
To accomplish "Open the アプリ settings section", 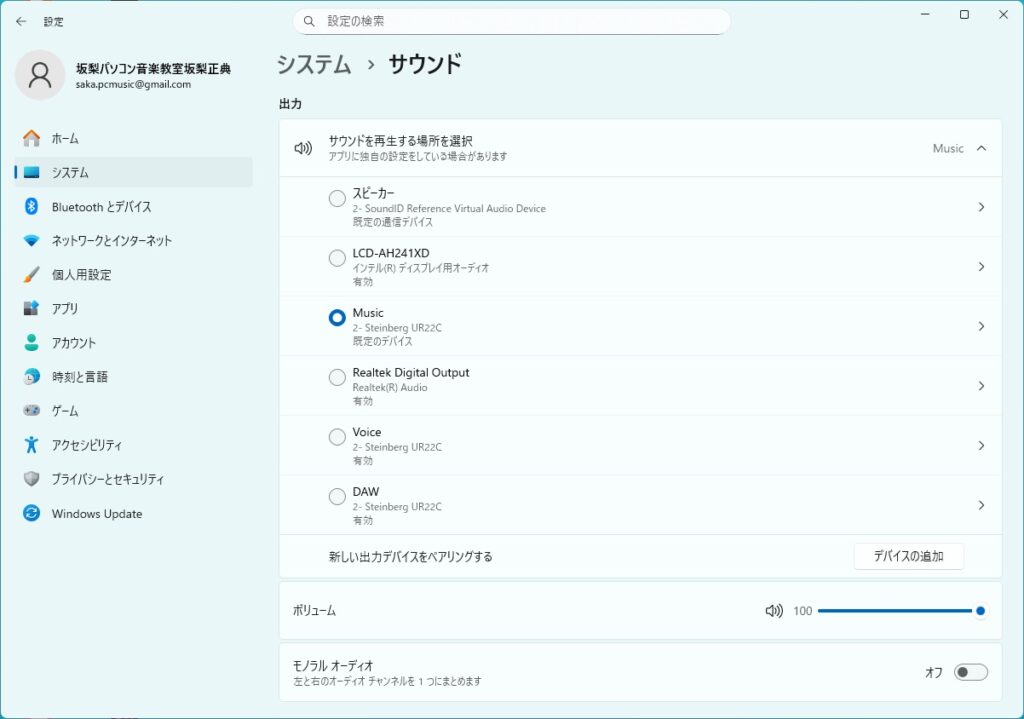I will 65,309.
